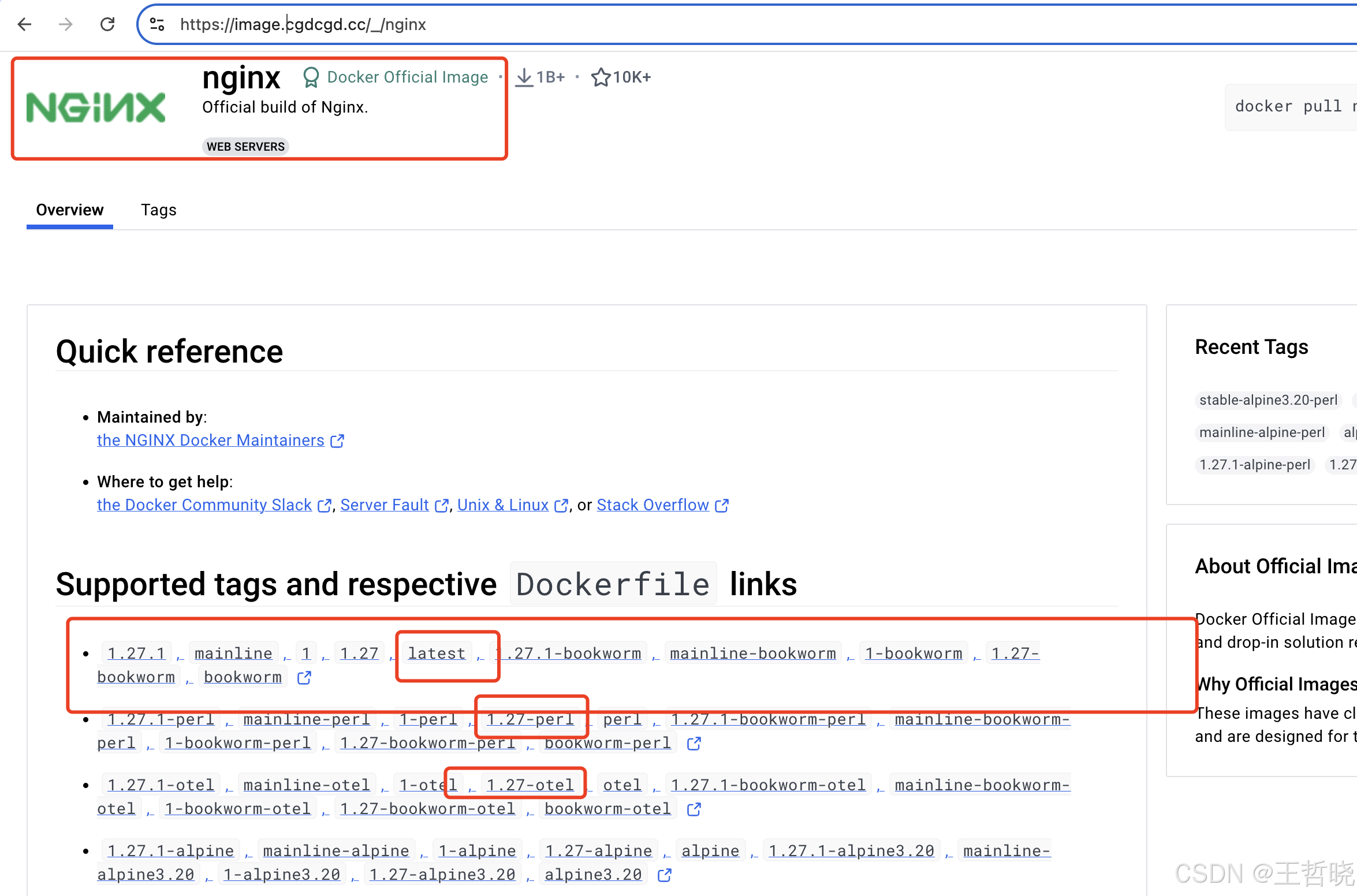
Task: Reload the page with the refresh icon
Action: tap(107, 24)
